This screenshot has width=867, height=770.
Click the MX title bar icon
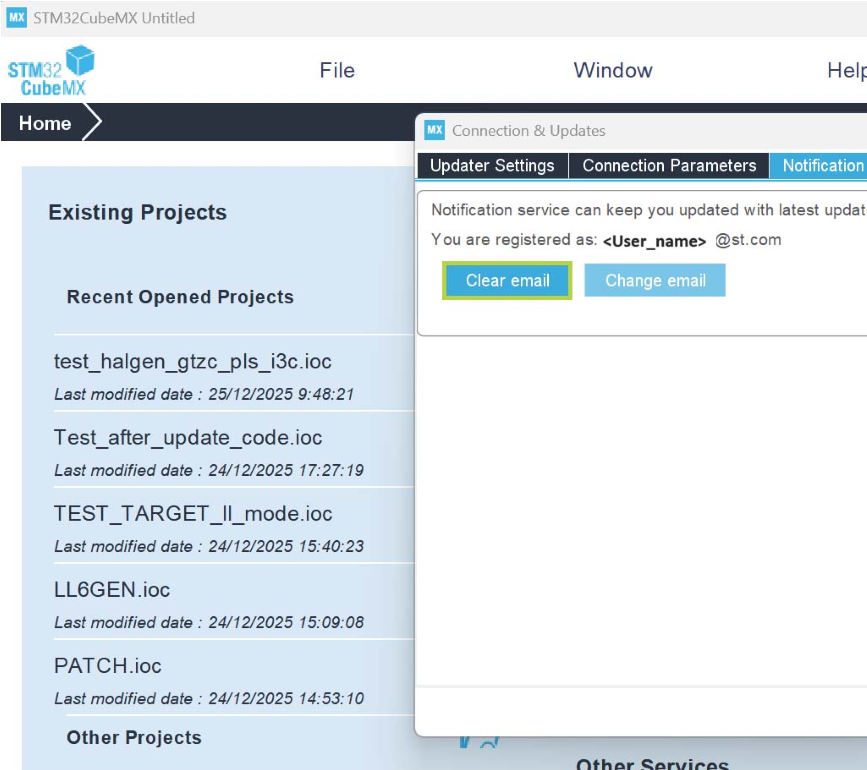(17, 18)
